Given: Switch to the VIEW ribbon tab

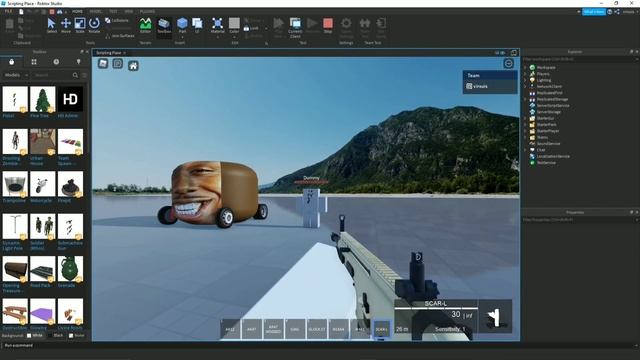Looking at the screenshot, I should 129,11.
